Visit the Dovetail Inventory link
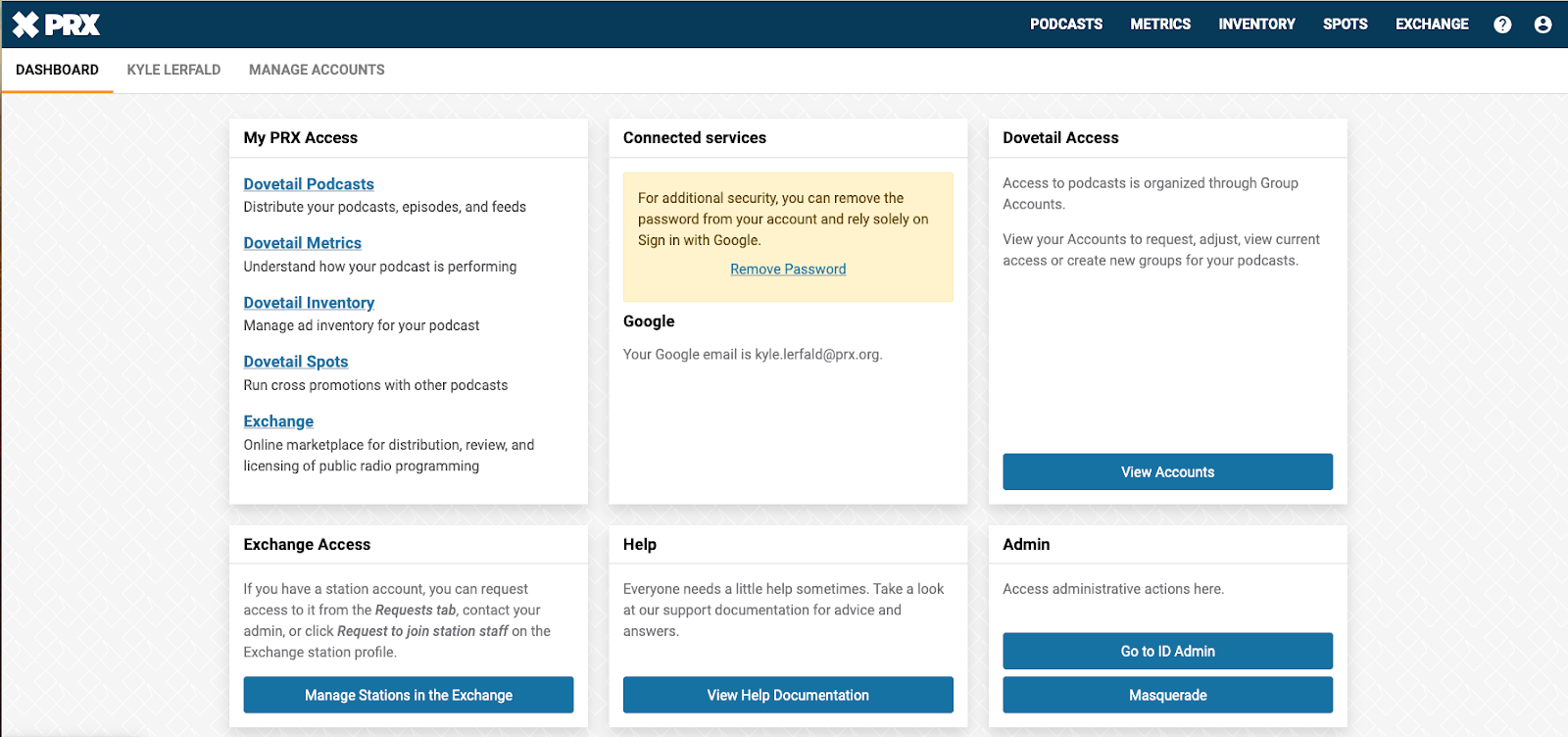The image size is (1568, 737). click(309, 303)
